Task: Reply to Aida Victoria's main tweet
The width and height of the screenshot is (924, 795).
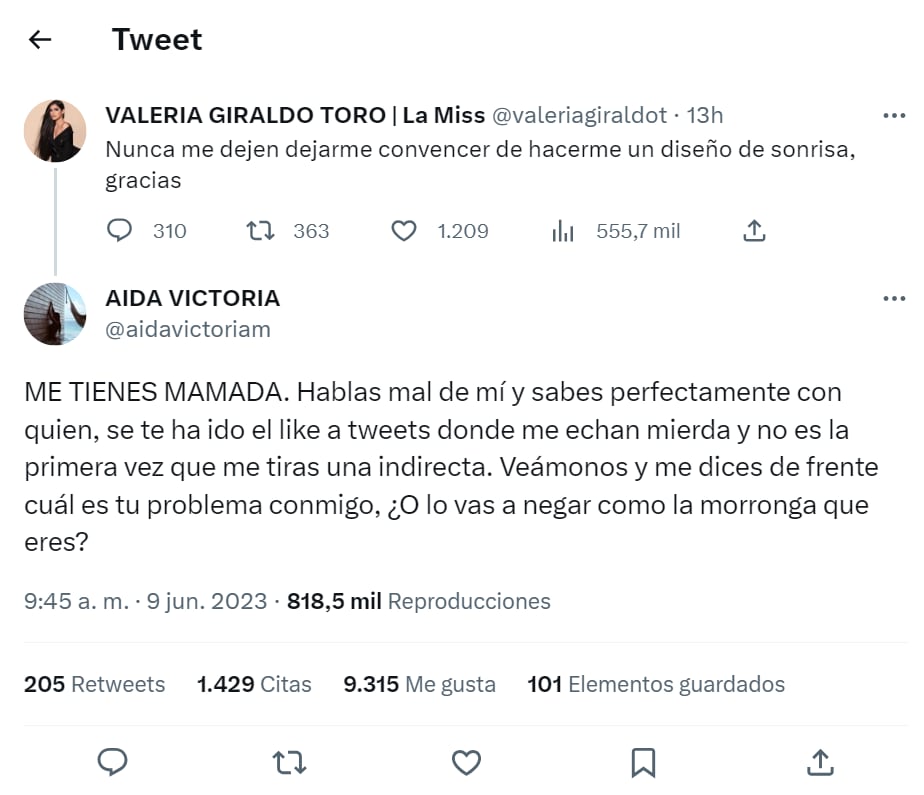Action: click(113, 763)
